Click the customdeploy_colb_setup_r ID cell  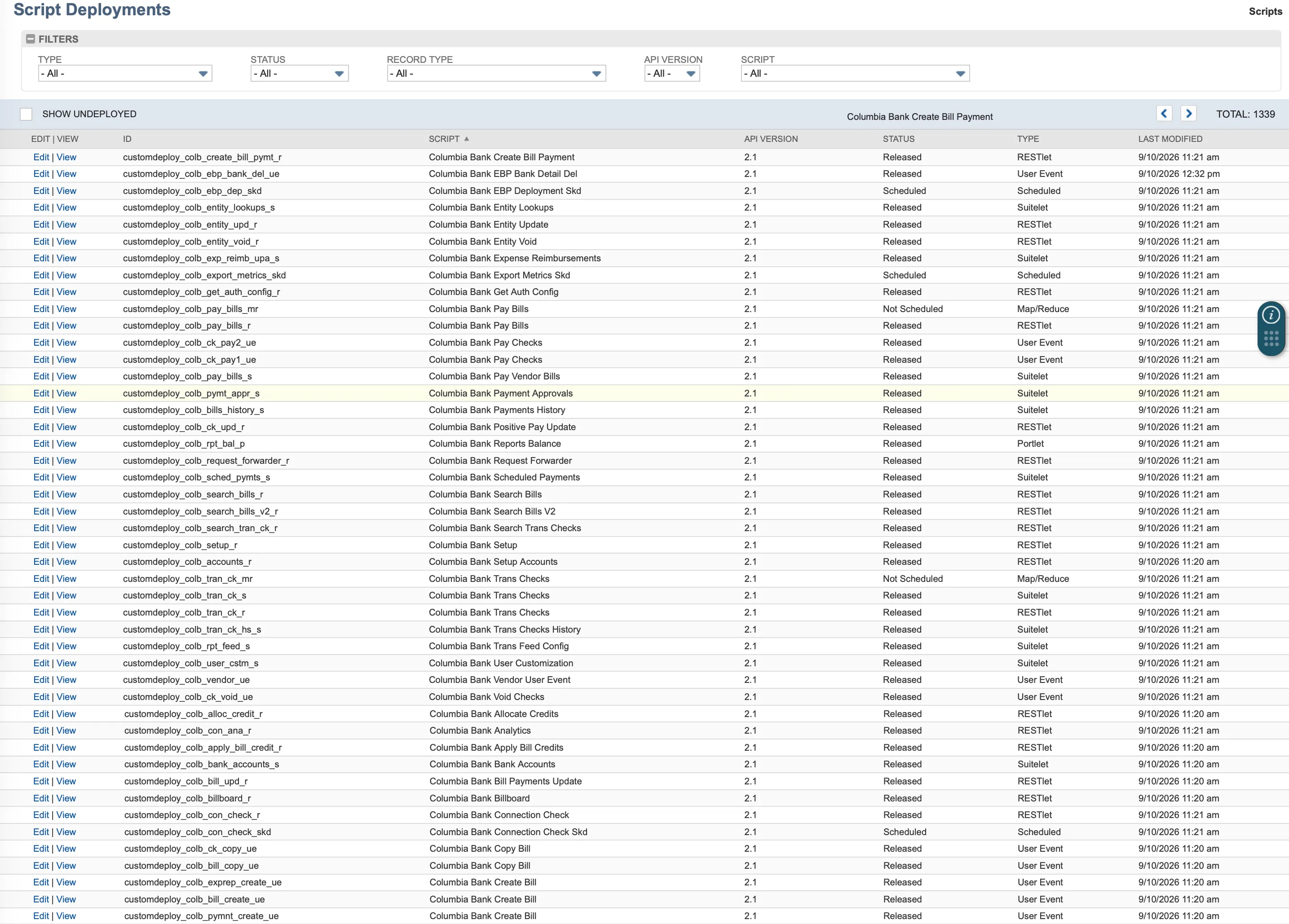[180, 545]
